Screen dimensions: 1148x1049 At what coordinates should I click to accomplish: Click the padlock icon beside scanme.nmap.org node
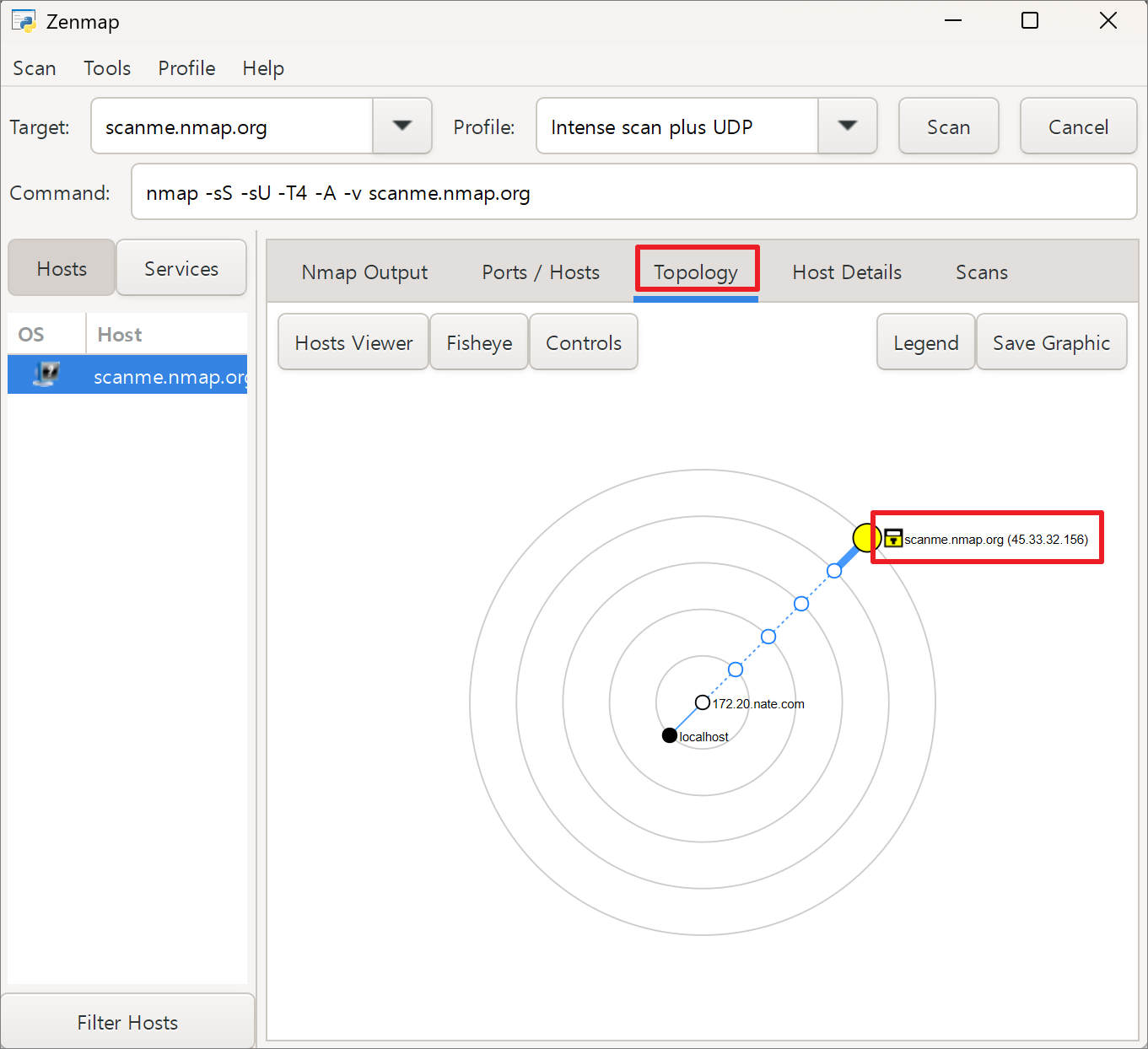coord(893,538)
